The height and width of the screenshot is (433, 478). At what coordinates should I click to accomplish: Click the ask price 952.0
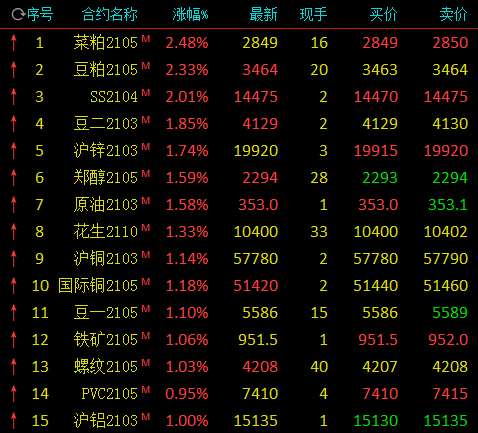[x=448, y=340]
